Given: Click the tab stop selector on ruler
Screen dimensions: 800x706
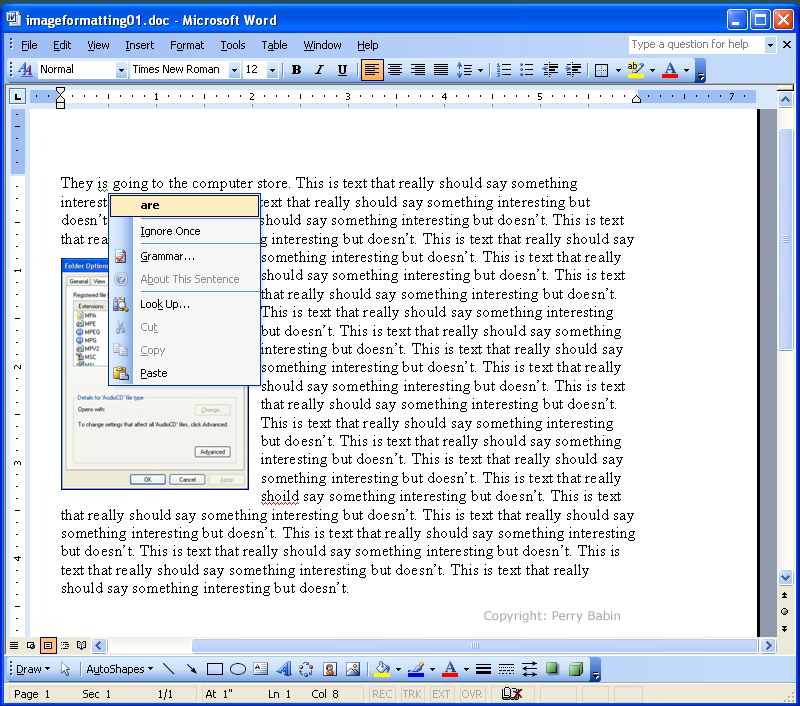Looking at the screenshot, I should (x=17, y=96).
